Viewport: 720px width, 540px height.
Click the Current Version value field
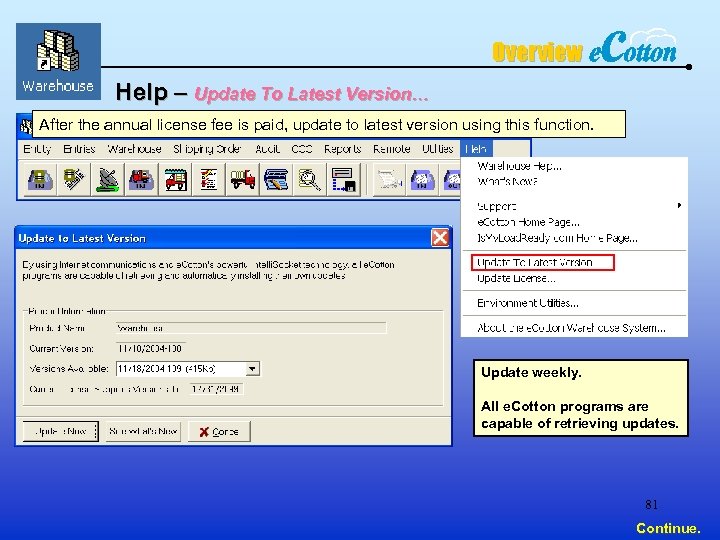151,349
